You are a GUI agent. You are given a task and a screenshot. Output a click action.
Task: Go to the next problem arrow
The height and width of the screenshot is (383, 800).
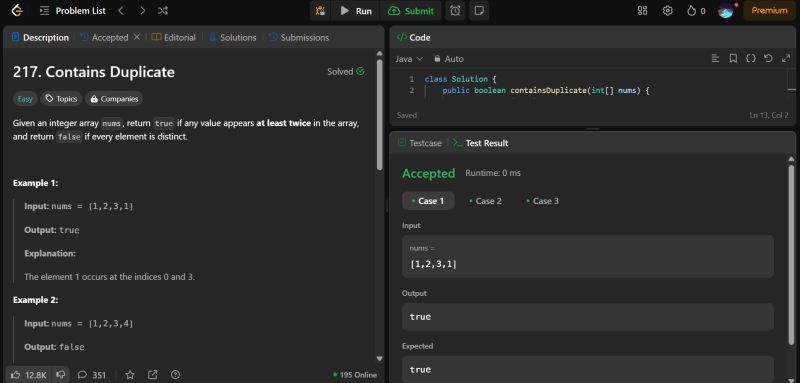click(x=142, y=11)
